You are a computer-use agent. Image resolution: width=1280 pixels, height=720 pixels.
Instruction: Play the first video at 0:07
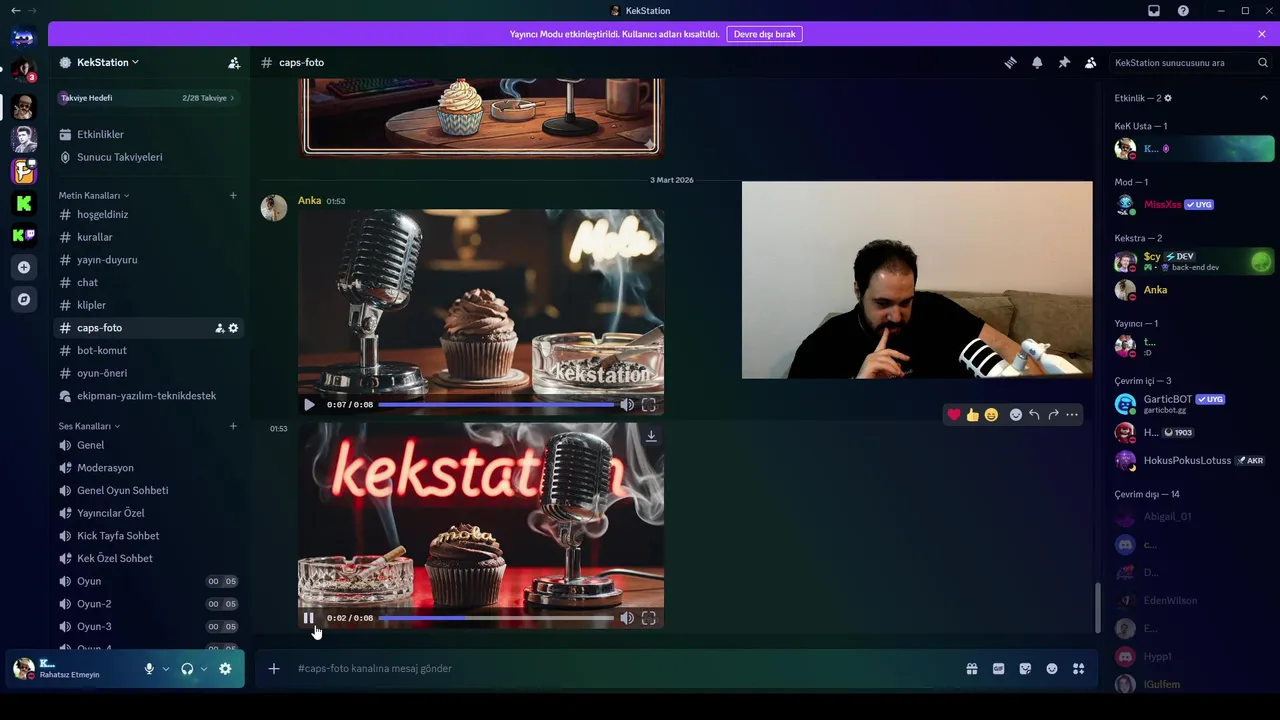309,405
